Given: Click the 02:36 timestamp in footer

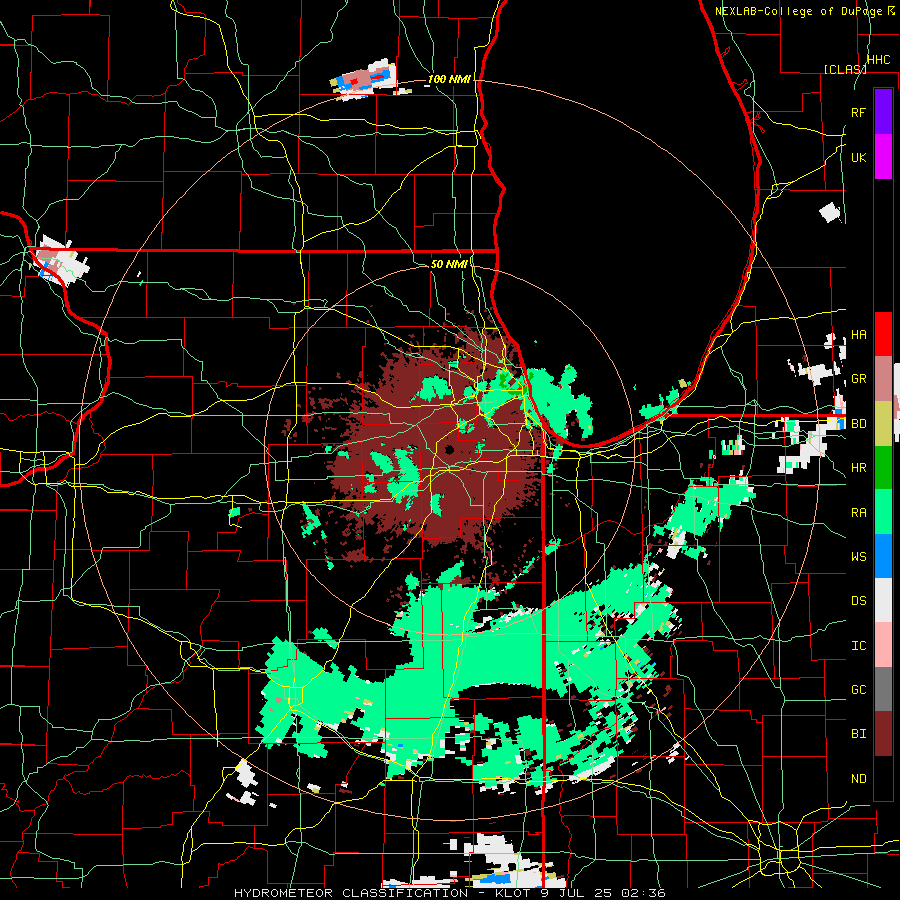Looking at the screenshot, I should click(643, 893).
